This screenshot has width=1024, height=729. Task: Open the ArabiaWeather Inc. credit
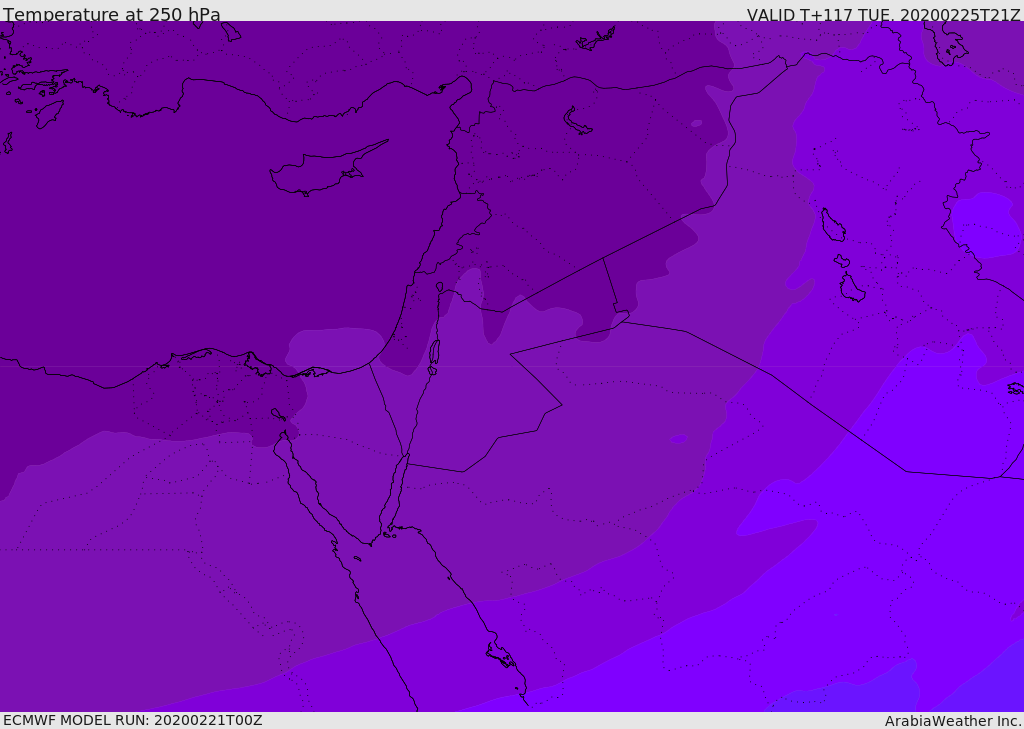point(953,720)
